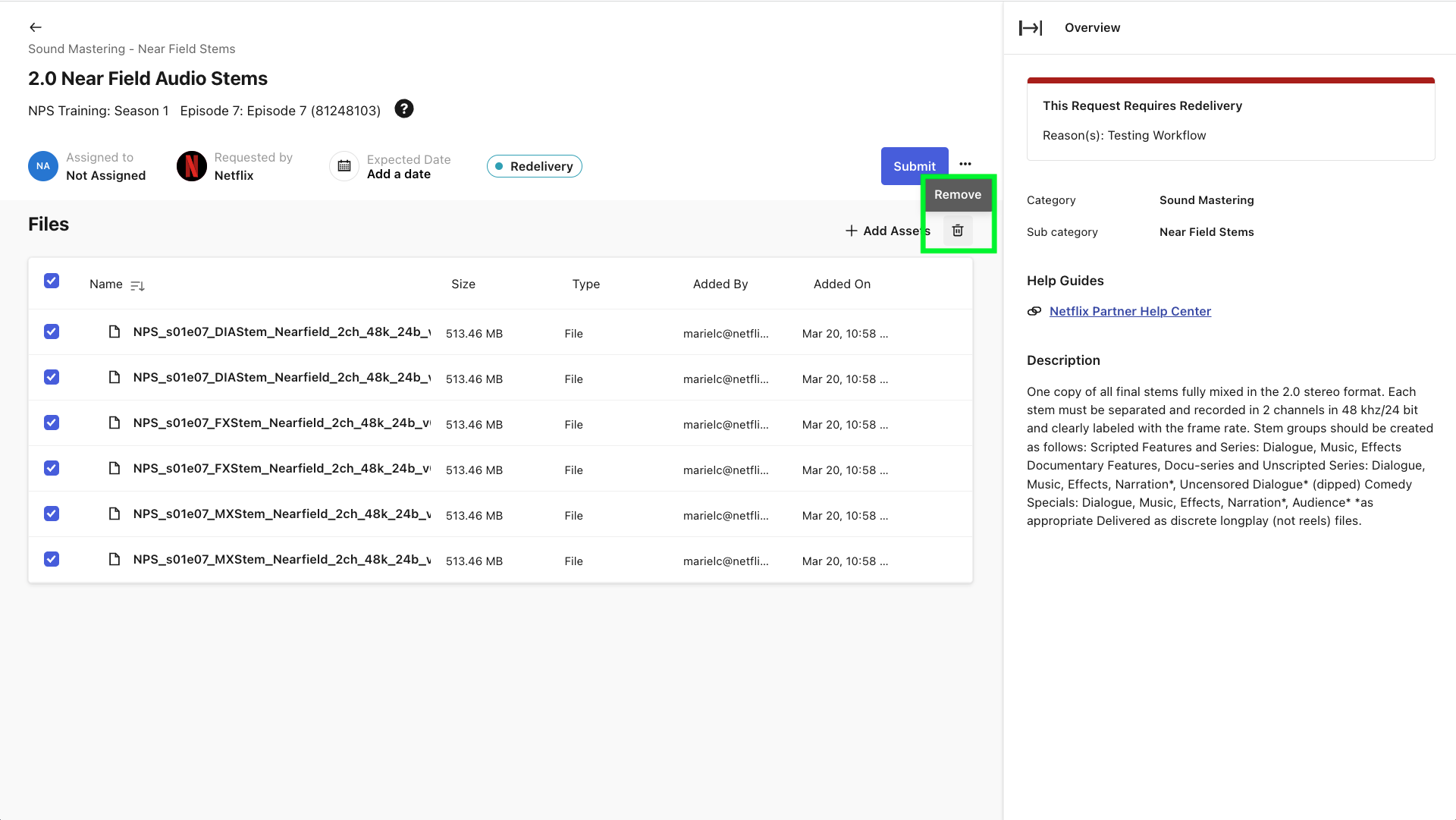Click the question mark help icon beside Episode 7

click(404, 109)
